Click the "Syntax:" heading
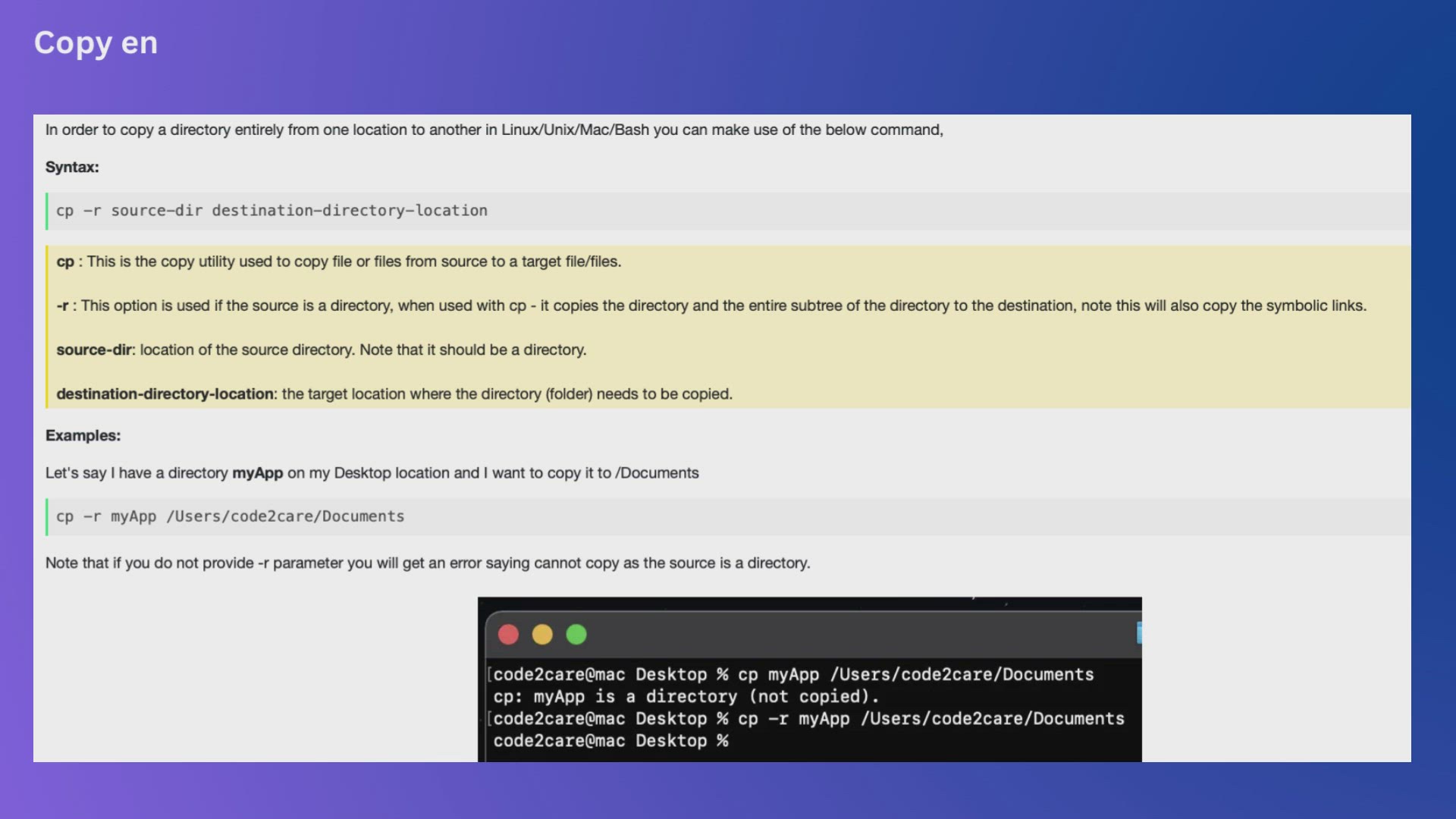 click(x=72, y=167)
